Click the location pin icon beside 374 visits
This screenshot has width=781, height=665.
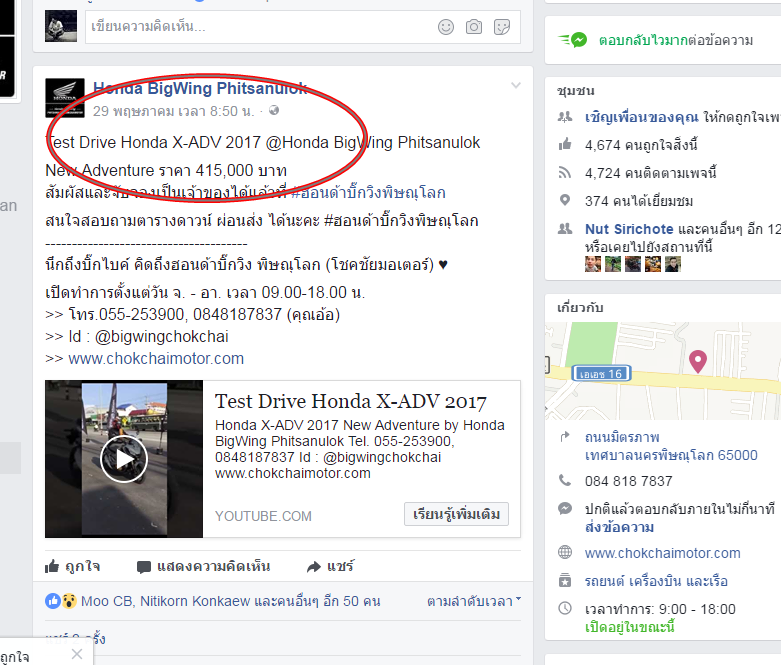565,200
